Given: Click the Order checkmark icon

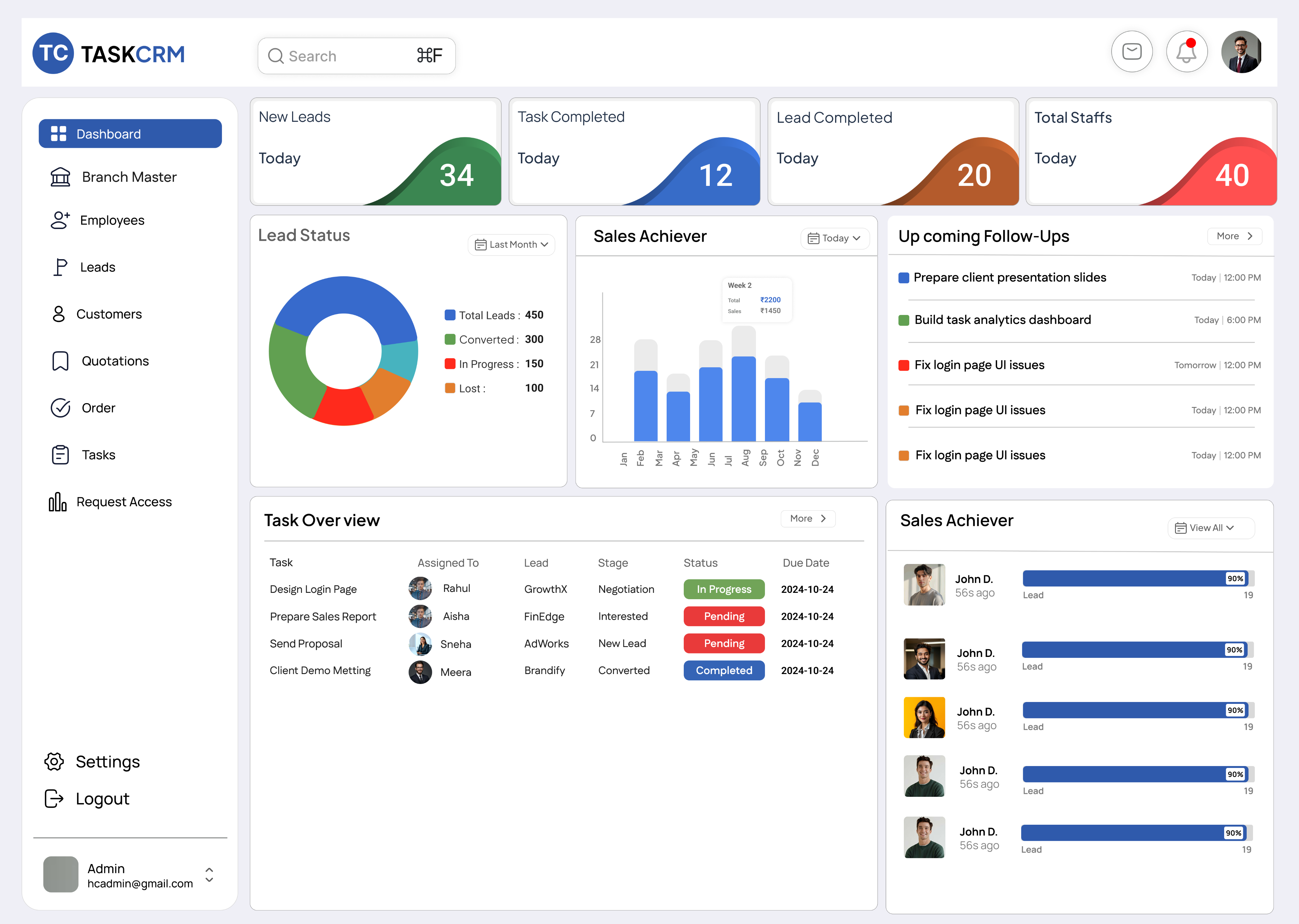Looking at the screenshot, I should 60,408.
